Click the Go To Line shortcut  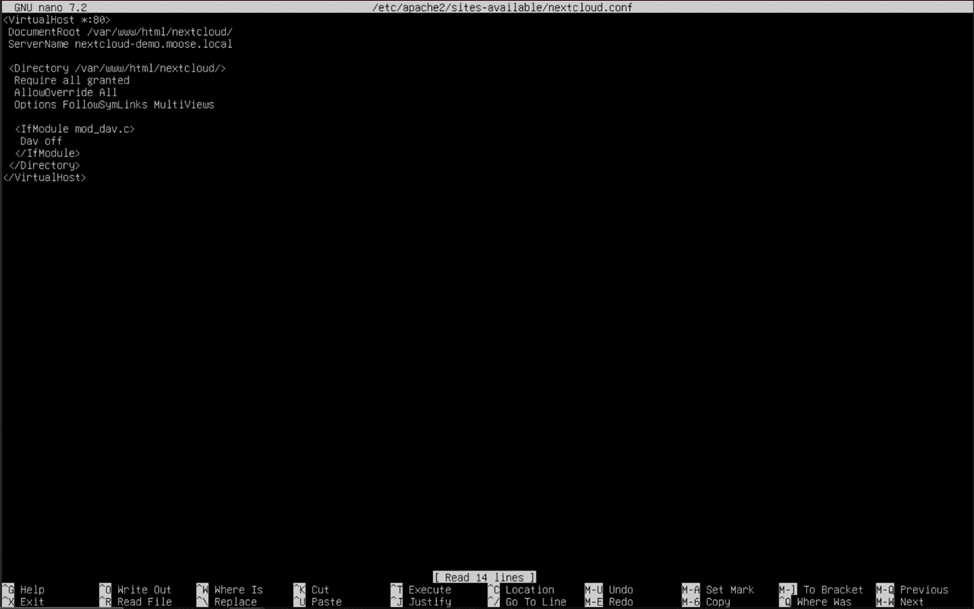coord(527,602)
